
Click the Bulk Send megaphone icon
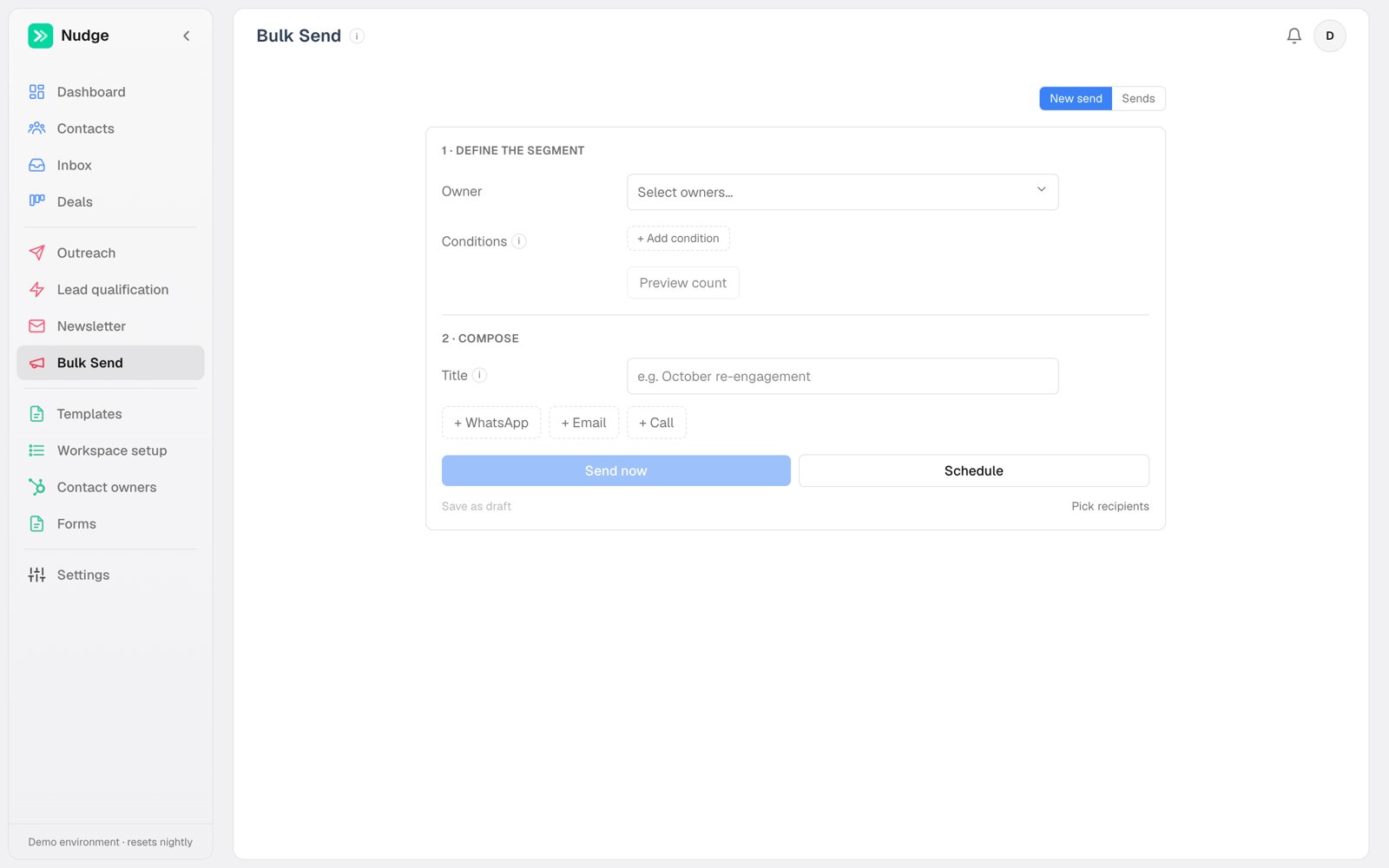pos(36,363)
